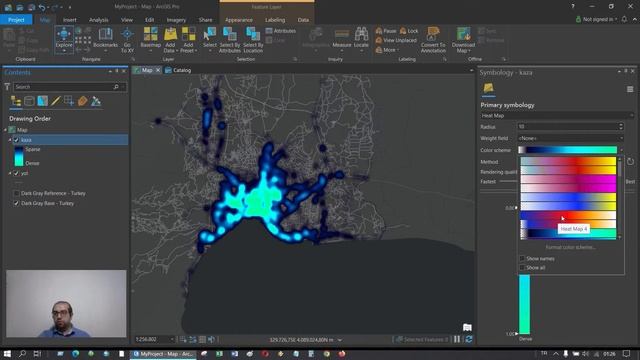Image resolution: width=640 pixels, height=360 pixels.
Task: Filter Contents by data source
Action: (29, 101)
